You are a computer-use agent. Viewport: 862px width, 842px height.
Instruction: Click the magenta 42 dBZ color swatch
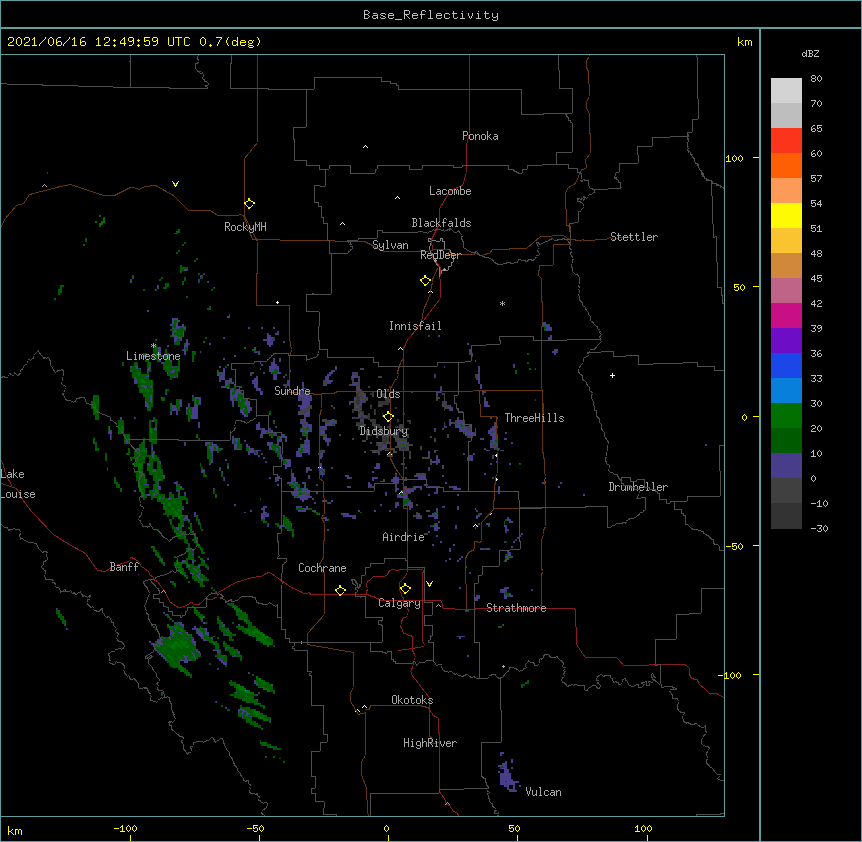786,315
